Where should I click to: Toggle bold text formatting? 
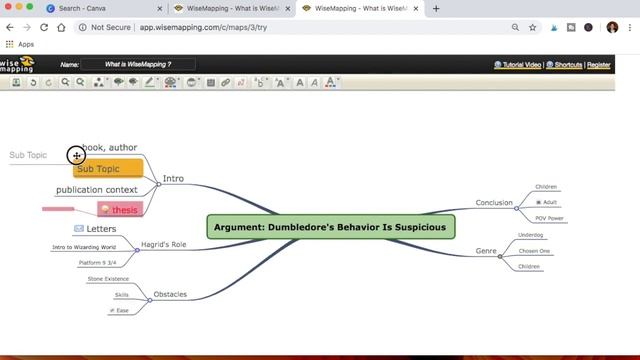click(300, 82)
